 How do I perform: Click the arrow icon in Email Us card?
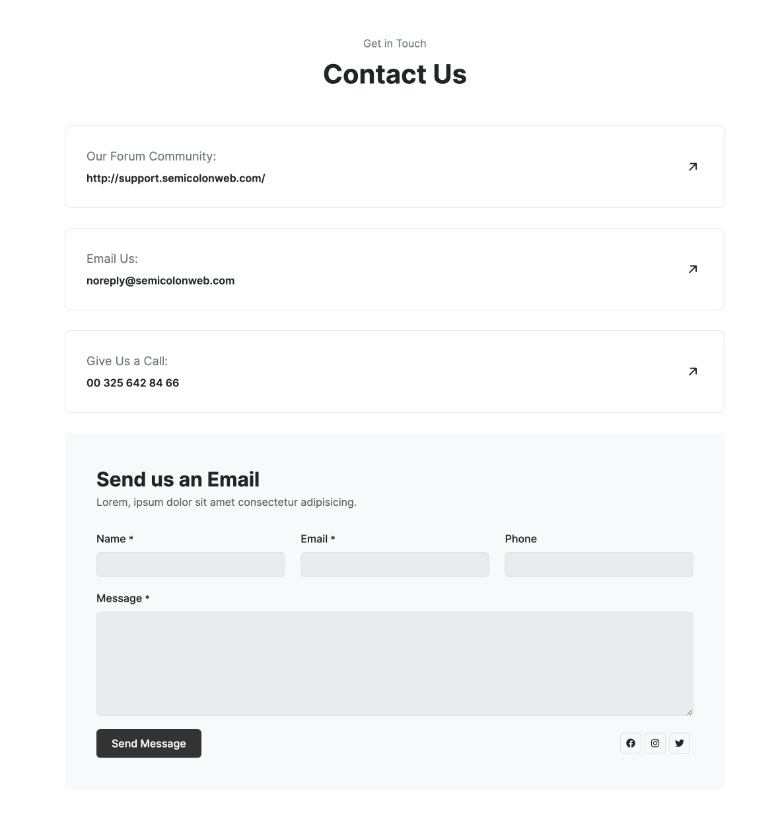pyautogui.click(x=693, y=269)
